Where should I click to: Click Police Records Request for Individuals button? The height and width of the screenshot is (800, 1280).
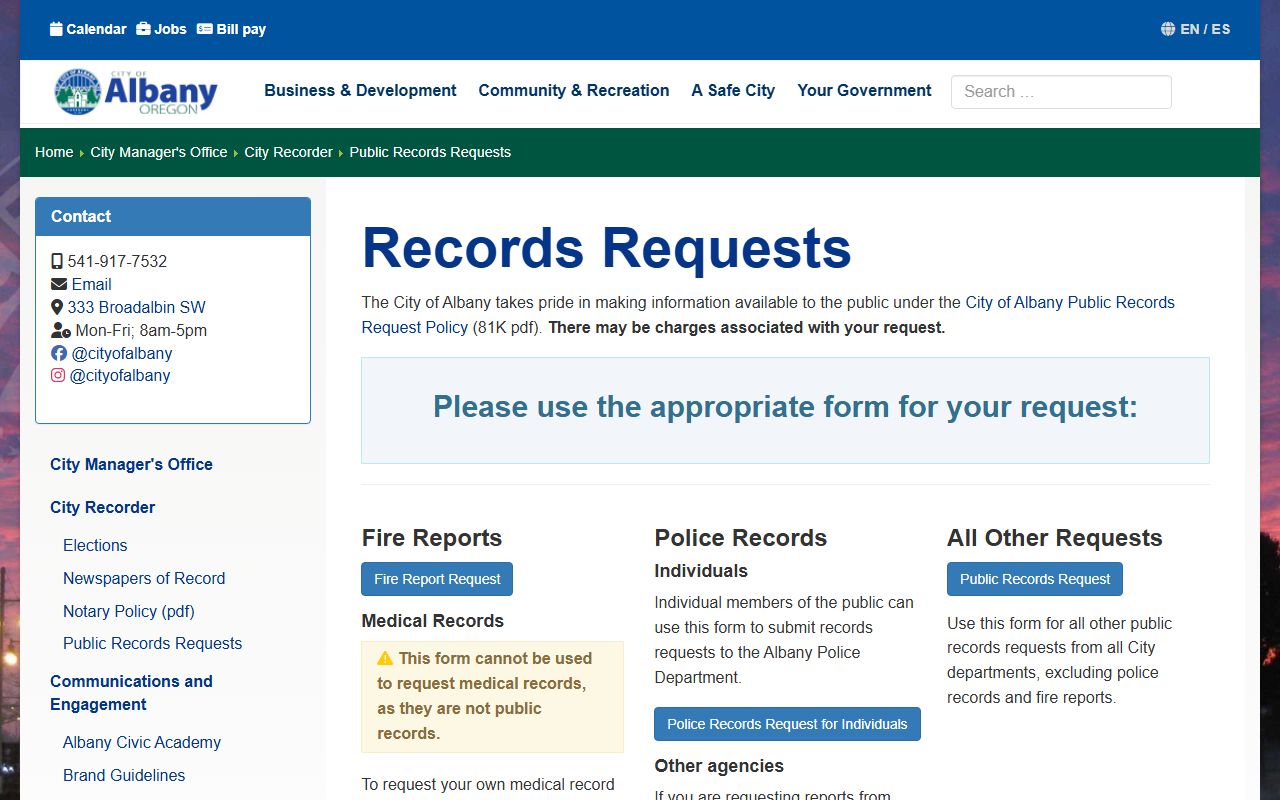point(787,724)
